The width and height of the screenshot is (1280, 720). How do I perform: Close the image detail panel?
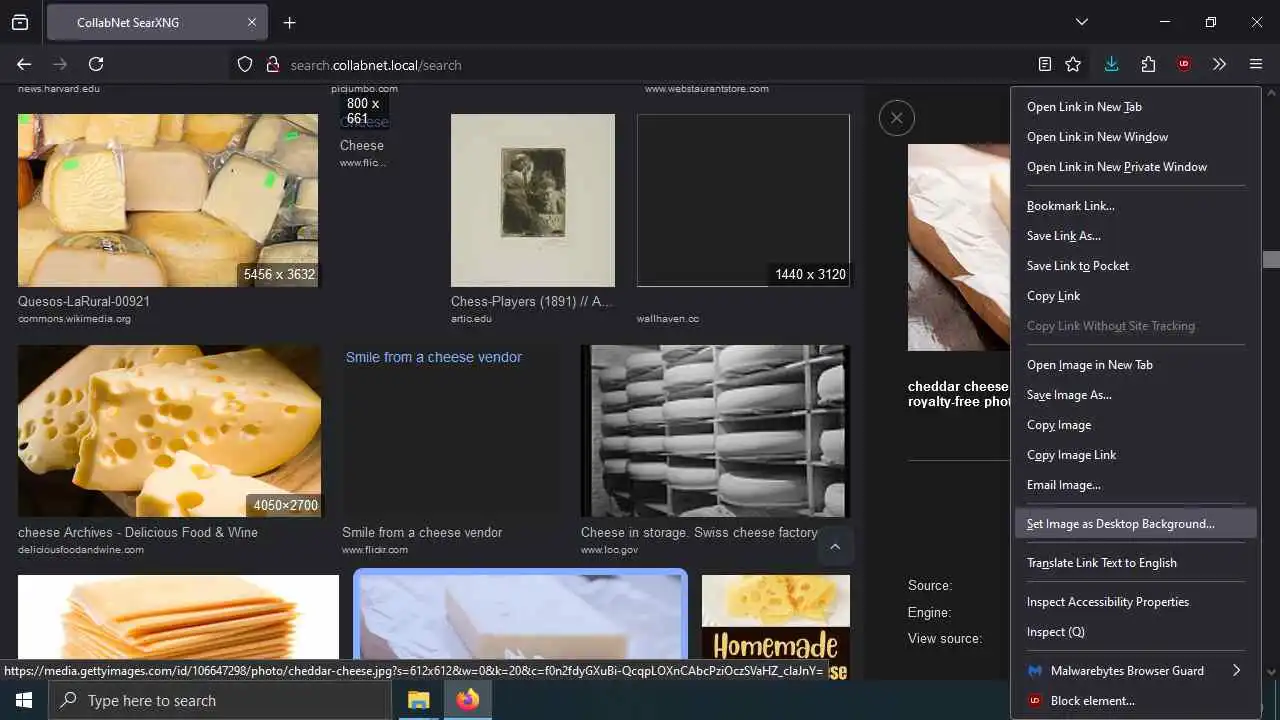(897, 118)
